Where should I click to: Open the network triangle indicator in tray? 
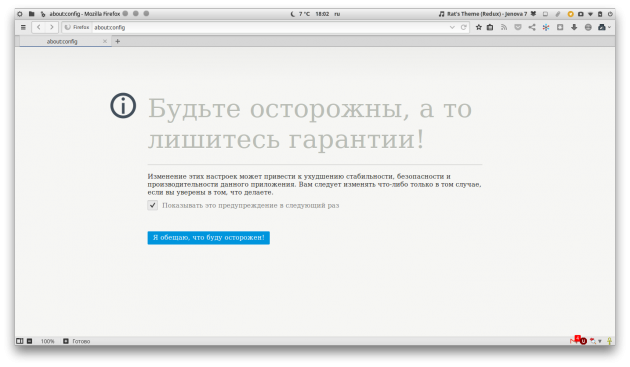(x=590, y=14)
